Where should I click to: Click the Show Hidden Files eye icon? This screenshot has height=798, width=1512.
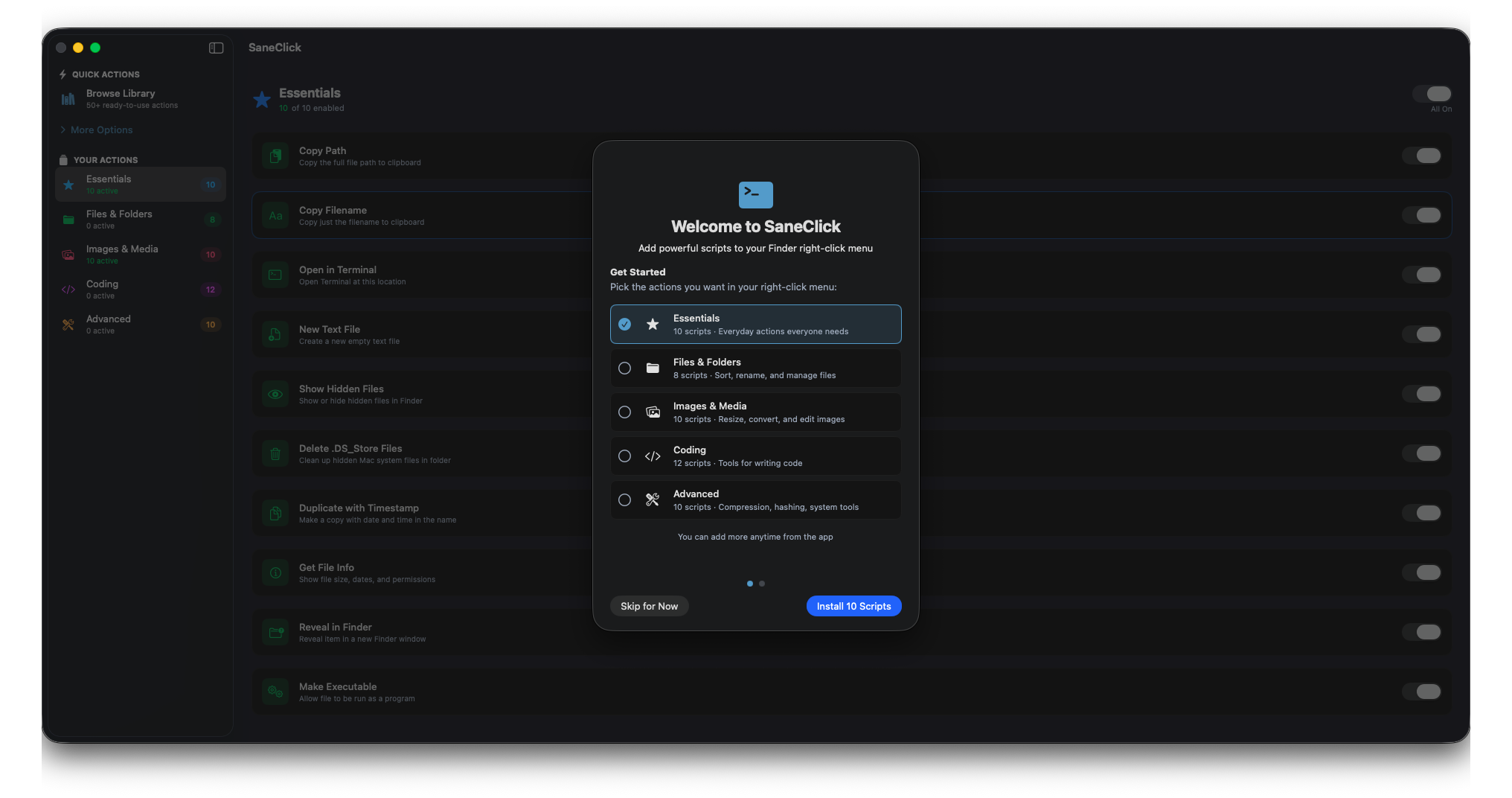tap(275, 394)
